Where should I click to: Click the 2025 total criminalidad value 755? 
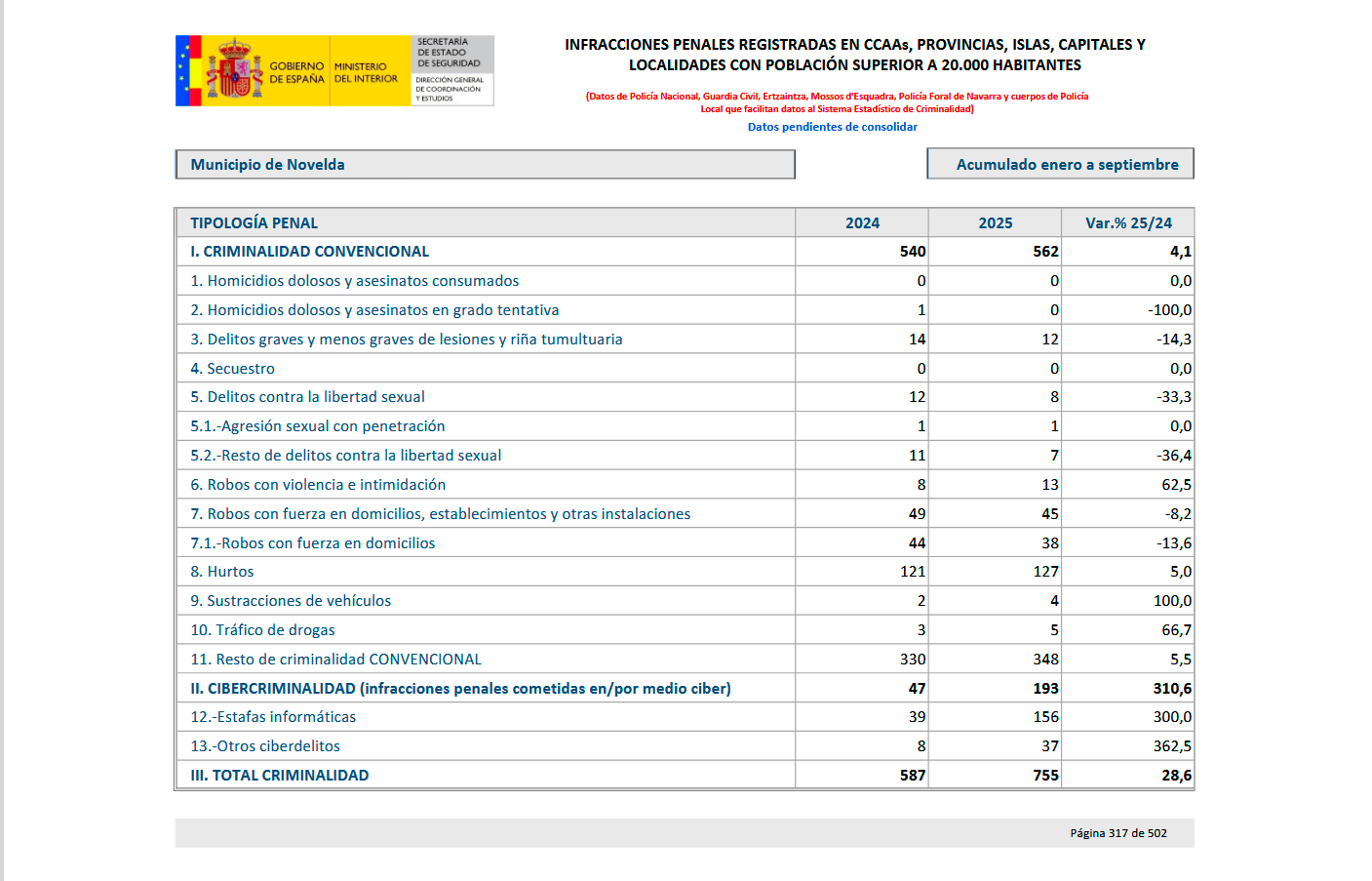(x=1045, y=776)
